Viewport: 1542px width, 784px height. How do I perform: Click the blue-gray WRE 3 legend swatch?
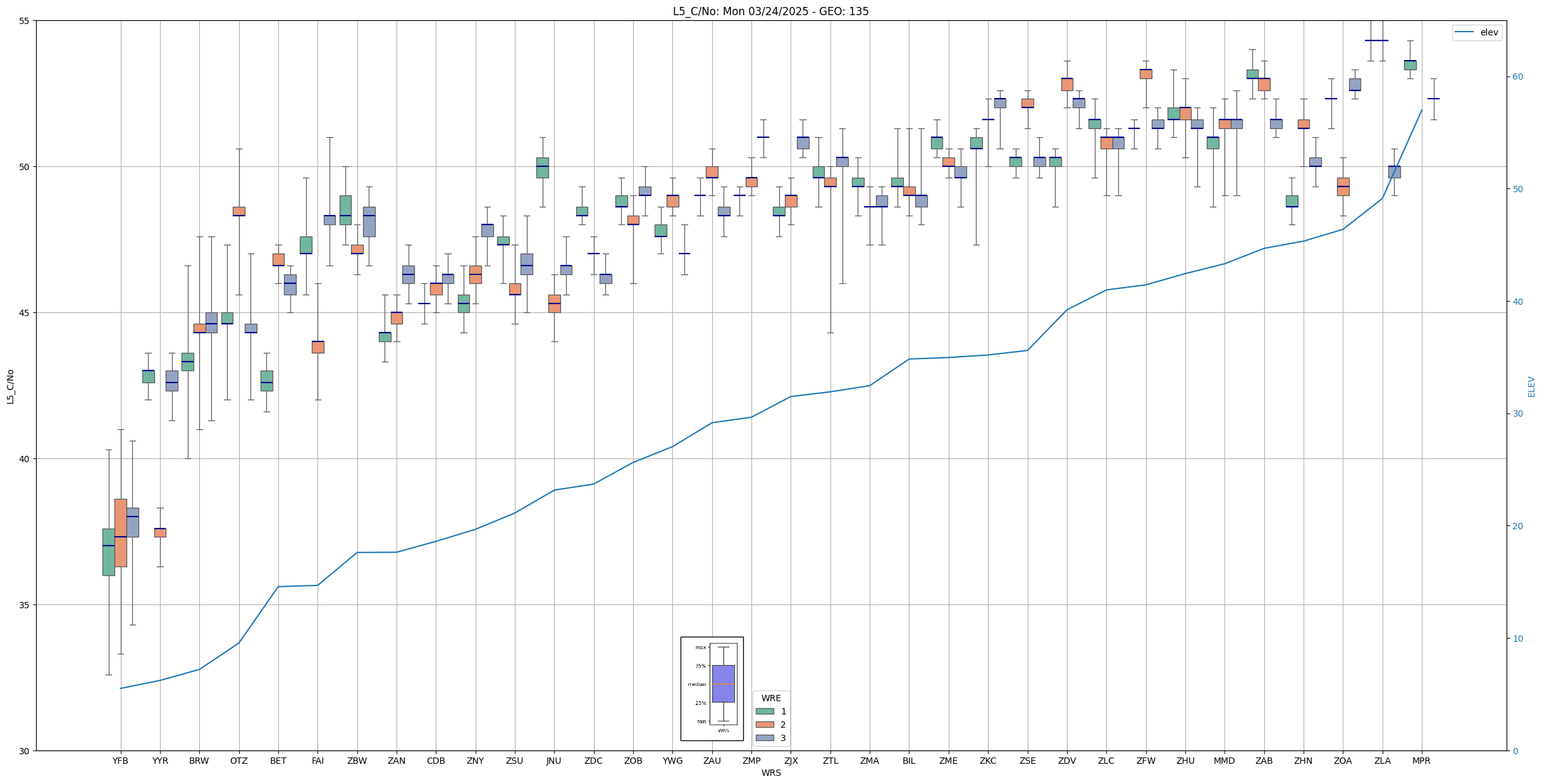[x=765, y=738]
